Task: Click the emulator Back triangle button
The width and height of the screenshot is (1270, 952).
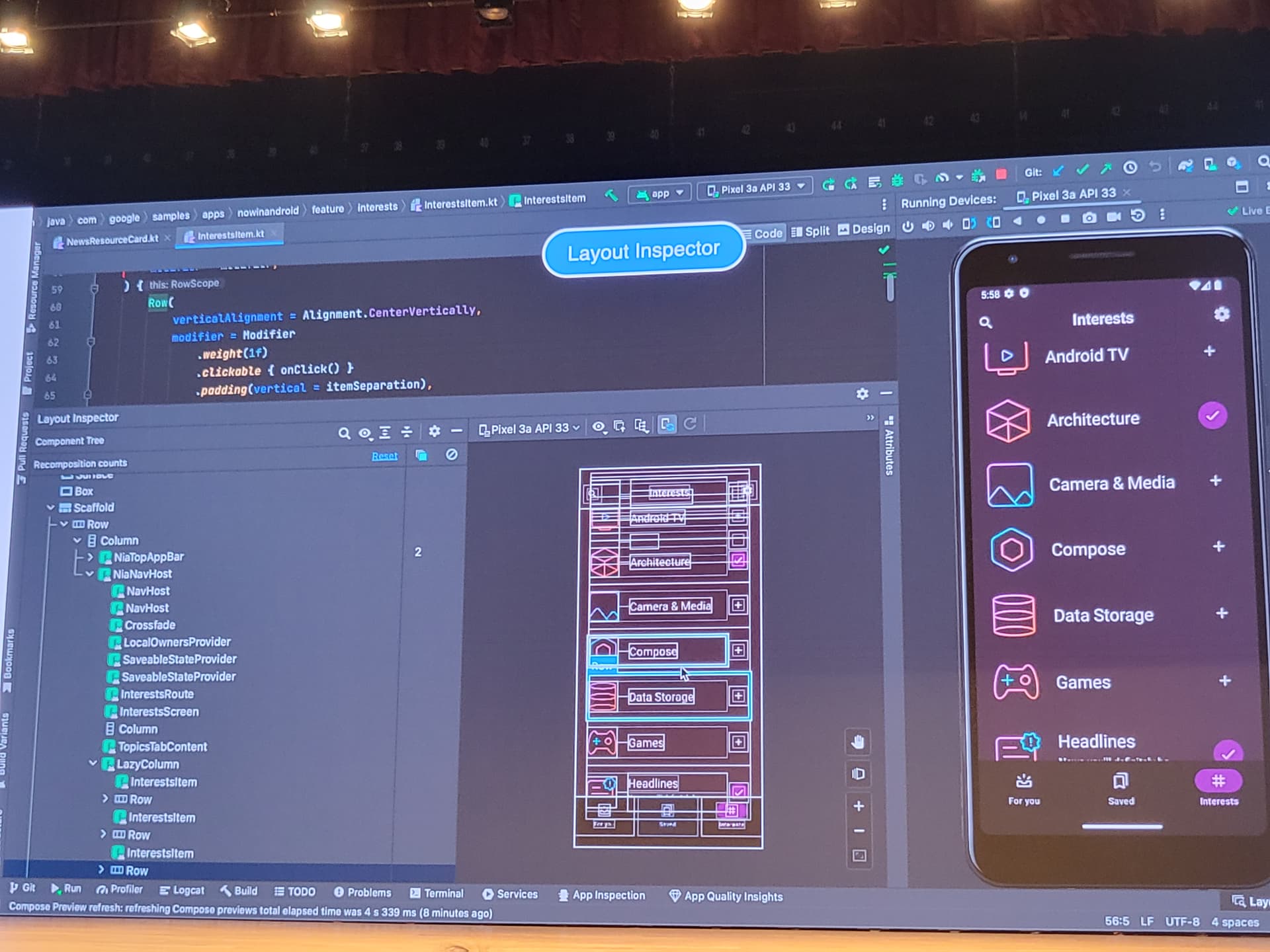Action: (1017, 221)
